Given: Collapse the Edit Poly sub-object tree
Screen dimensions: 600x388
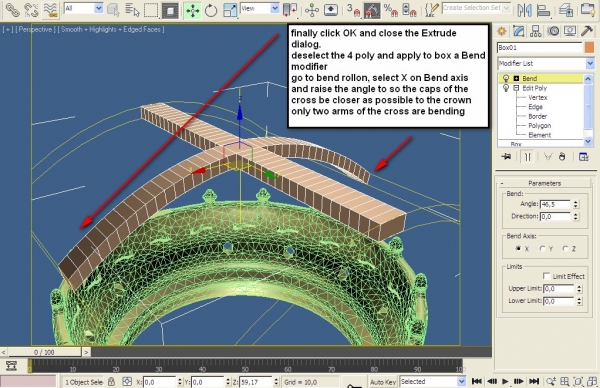Looking at the screenshot, I should point(516,88).
